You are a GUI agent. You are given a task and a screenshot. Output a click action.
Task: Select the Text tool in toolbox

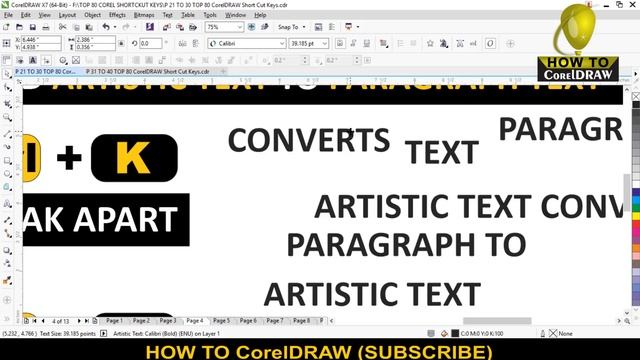7,204
